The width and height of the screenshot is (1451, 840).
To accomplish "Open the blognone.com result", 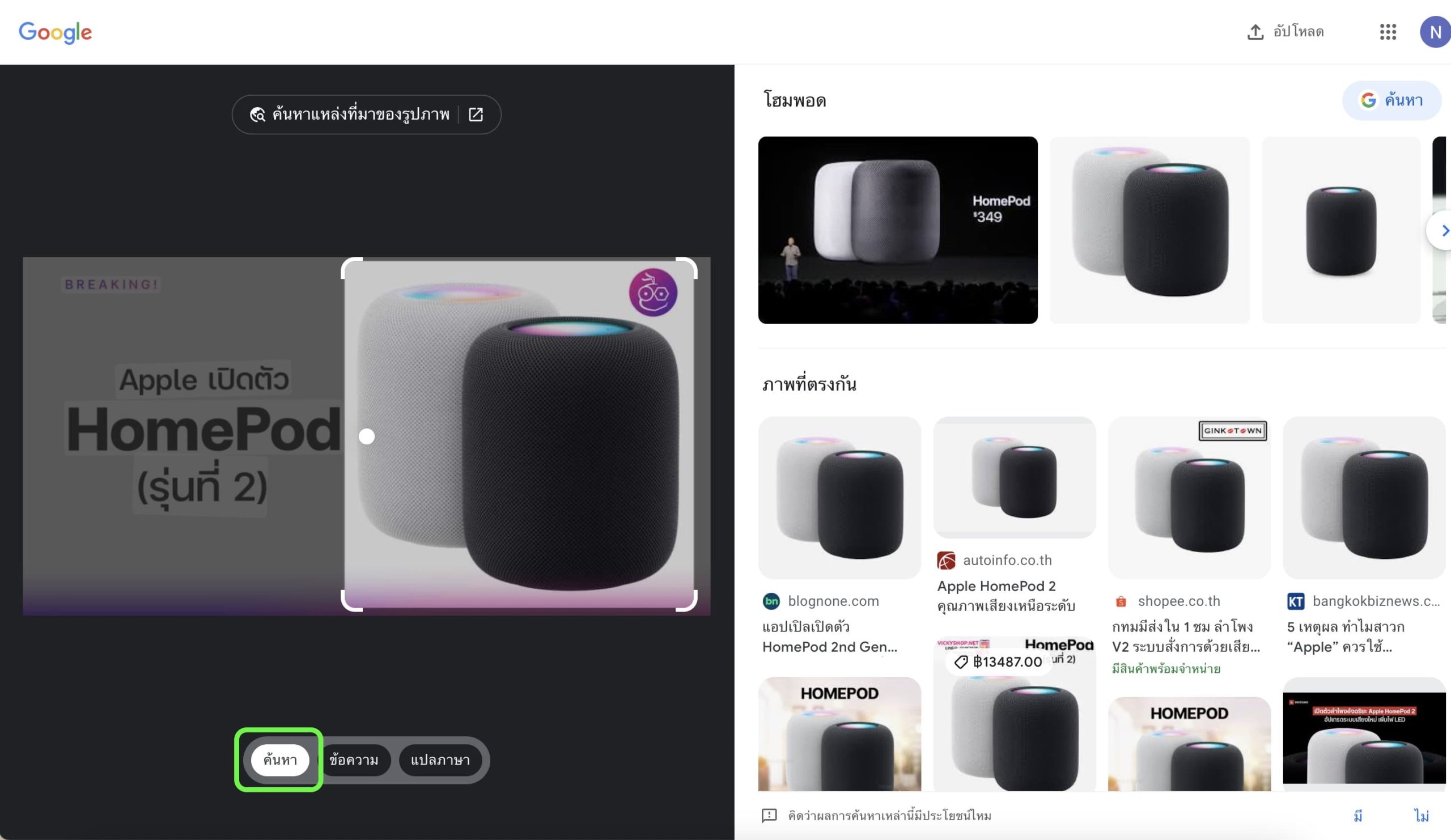I will point(839,536).
